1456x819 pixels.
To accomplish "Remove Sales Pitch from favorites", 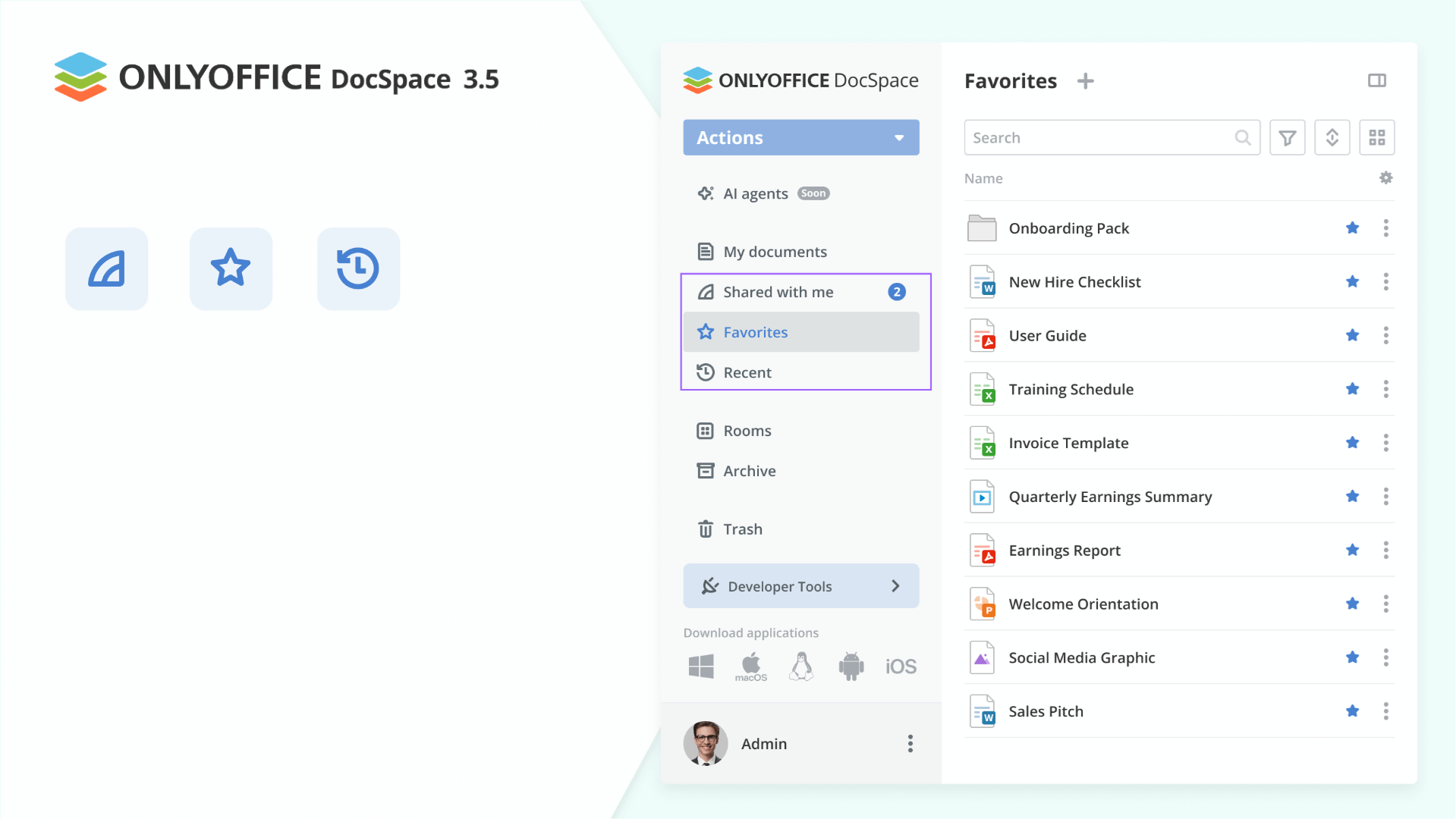I will [x=1352, y=711].
